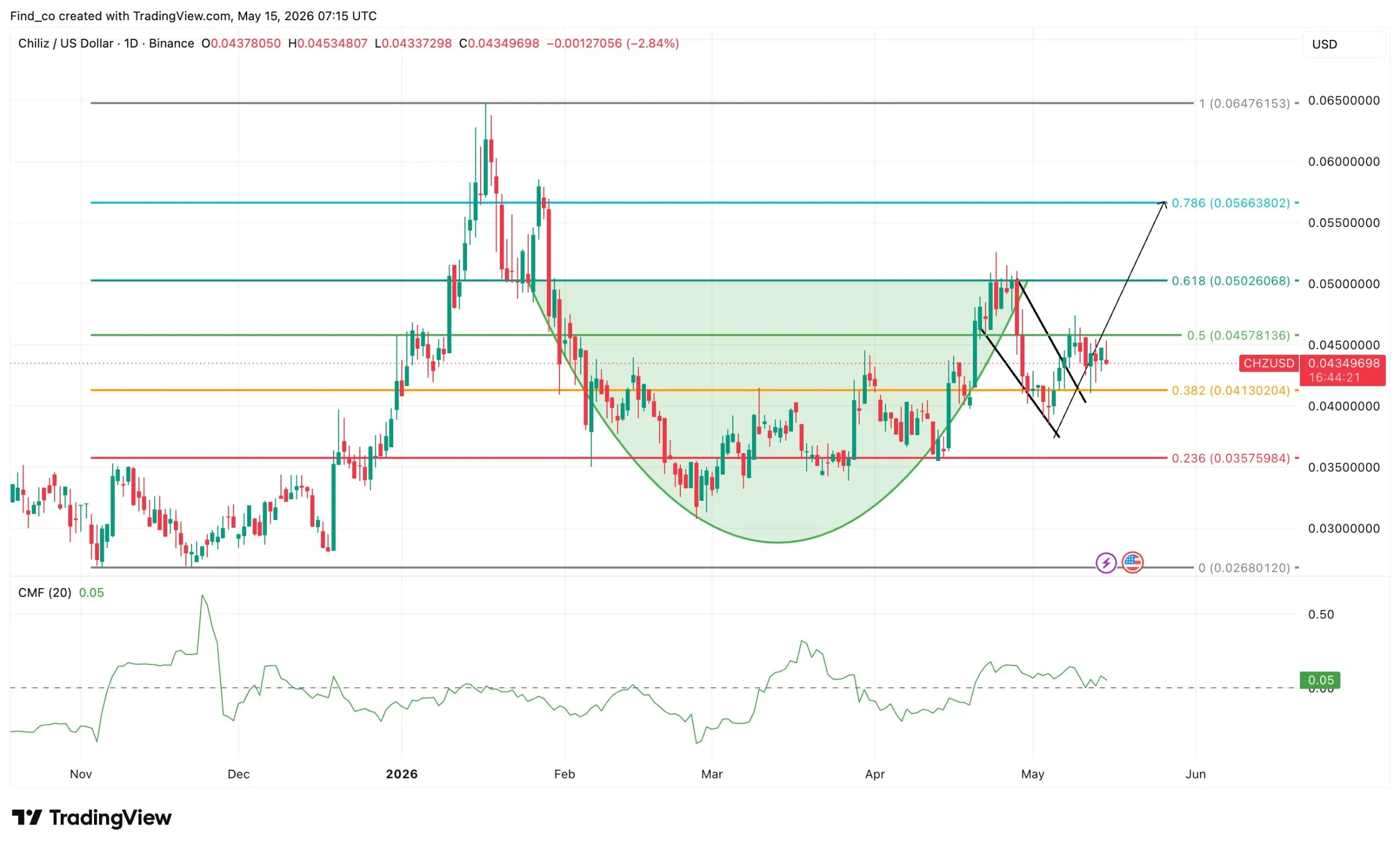This screenshot has width=1400, height=848.
Task: Click the TradingView logo
Action: tap(91, 817)
